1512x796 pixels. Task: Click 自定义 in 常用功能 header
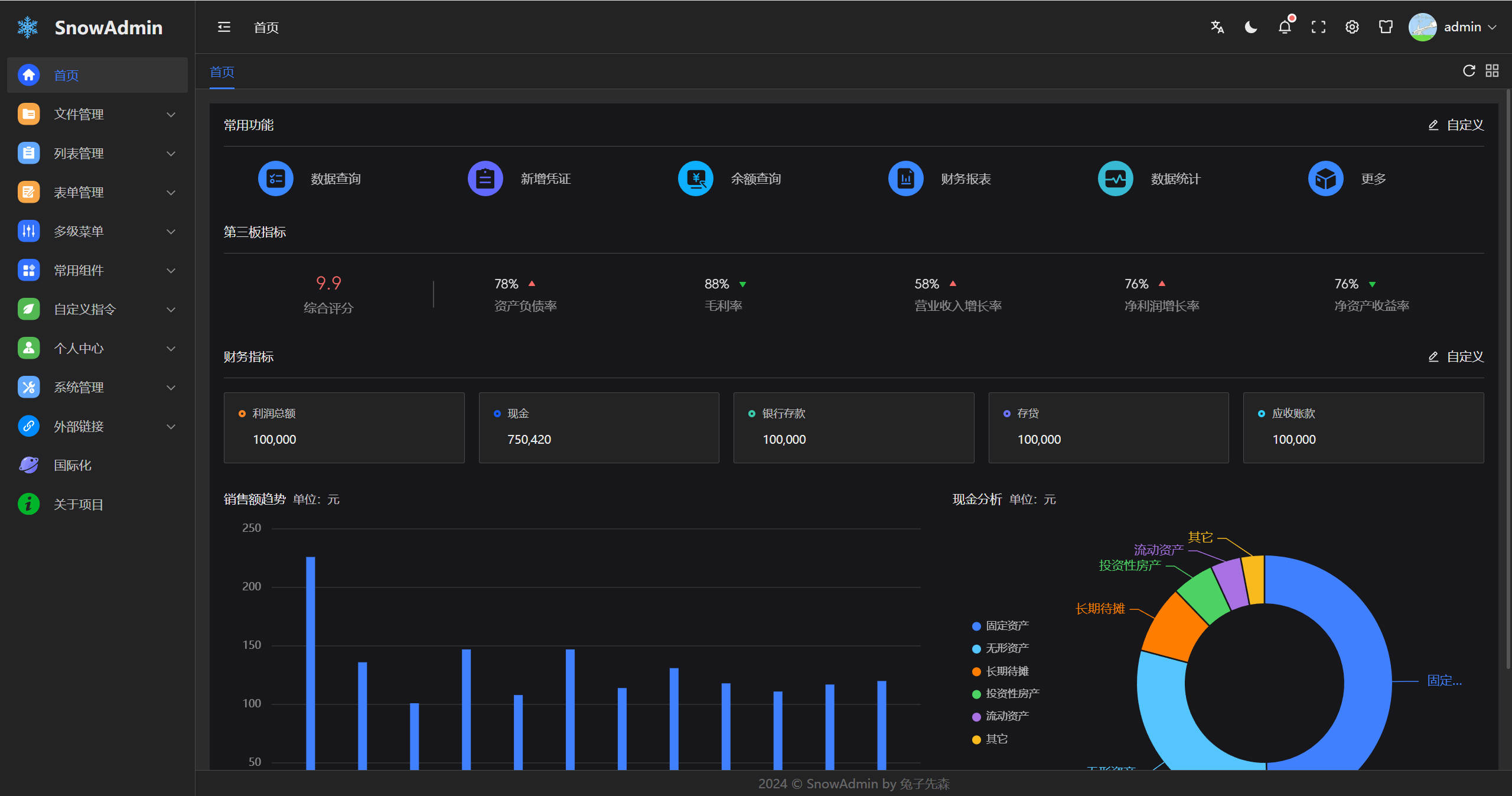pyautogui.click(x=1456, y=125)
